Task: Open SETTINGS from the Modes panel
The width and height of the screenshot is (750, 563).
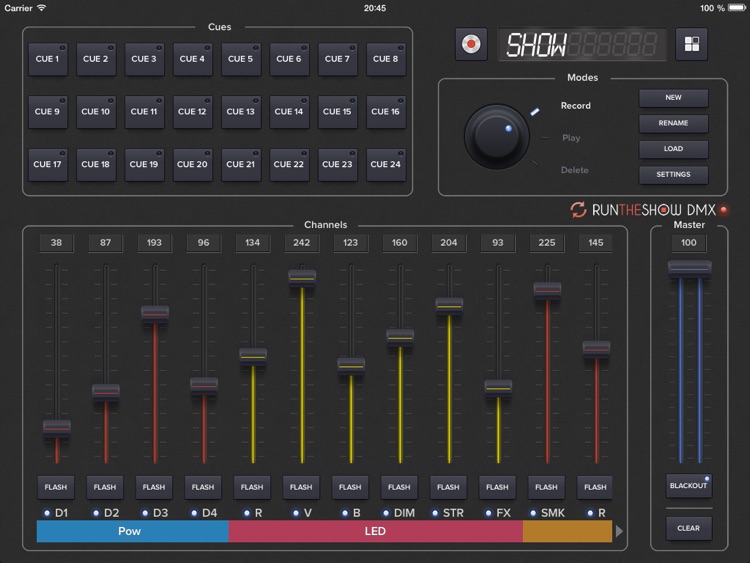Action: pyautogui.click(x=673, y=175)
